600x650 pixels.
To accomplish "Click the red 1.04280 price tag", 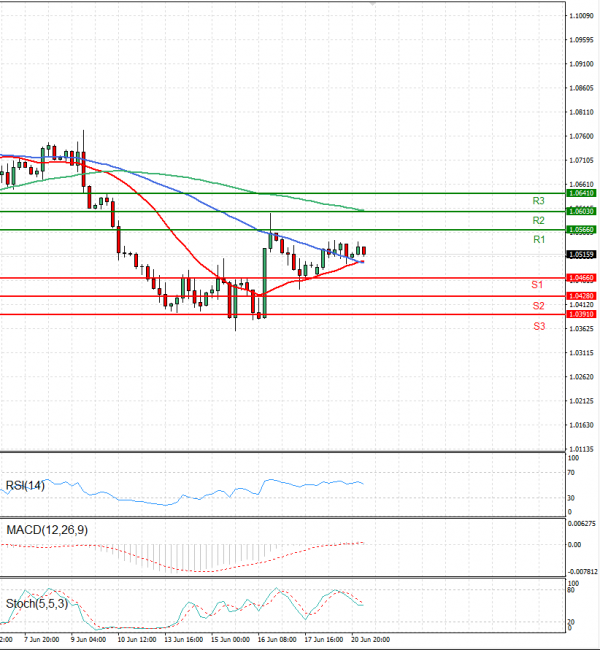I will point(581,296).
